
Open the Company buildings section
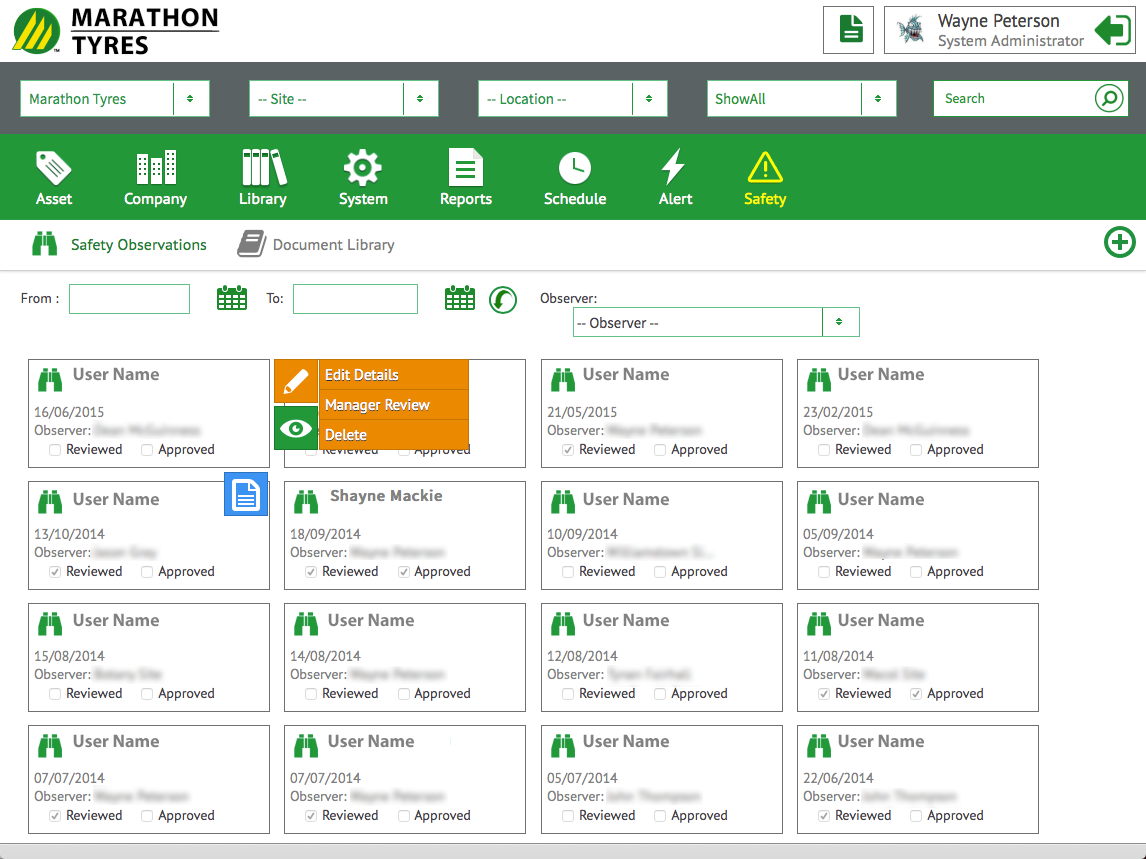pyautogui.click(x=155, y=168)
